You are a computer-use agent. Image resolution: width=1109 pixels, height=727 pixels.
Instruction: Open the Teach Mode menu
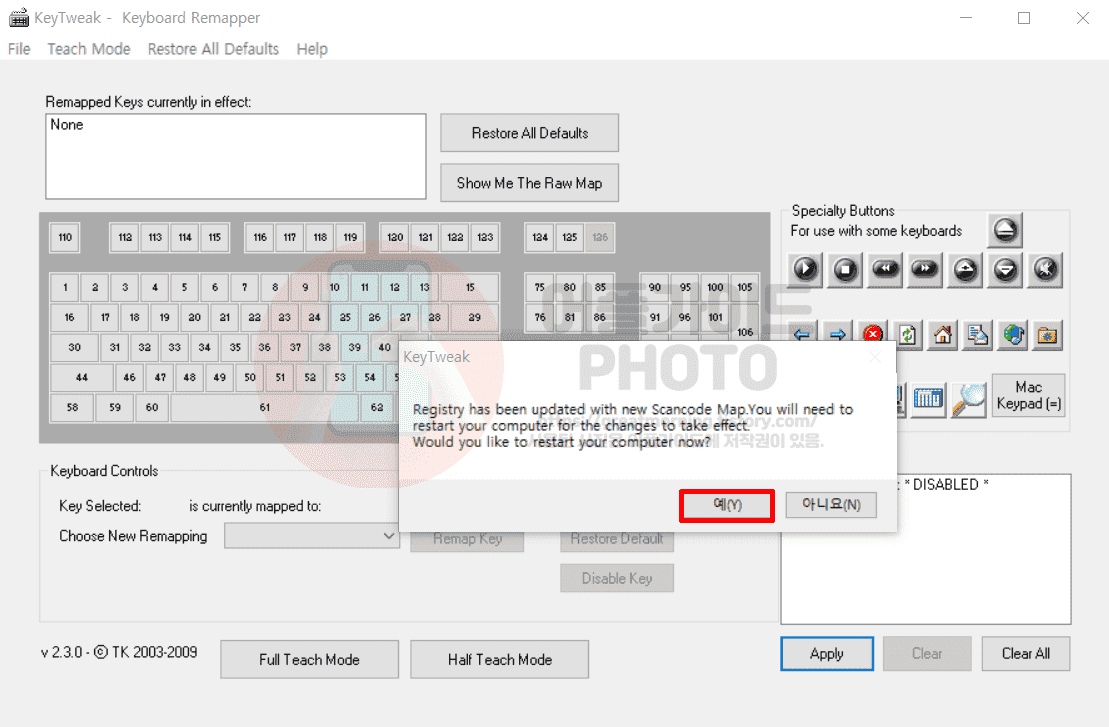pos(89,49)
